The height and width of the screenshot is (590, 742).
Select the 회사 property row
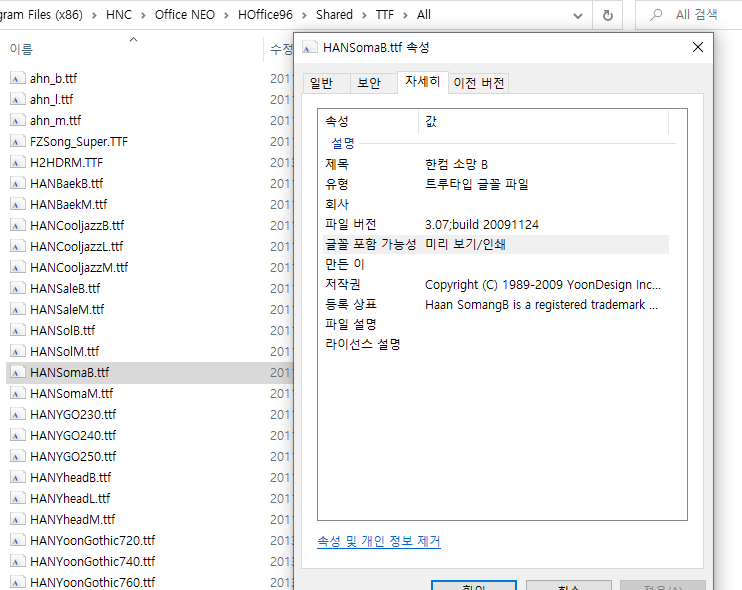[496, 204]
